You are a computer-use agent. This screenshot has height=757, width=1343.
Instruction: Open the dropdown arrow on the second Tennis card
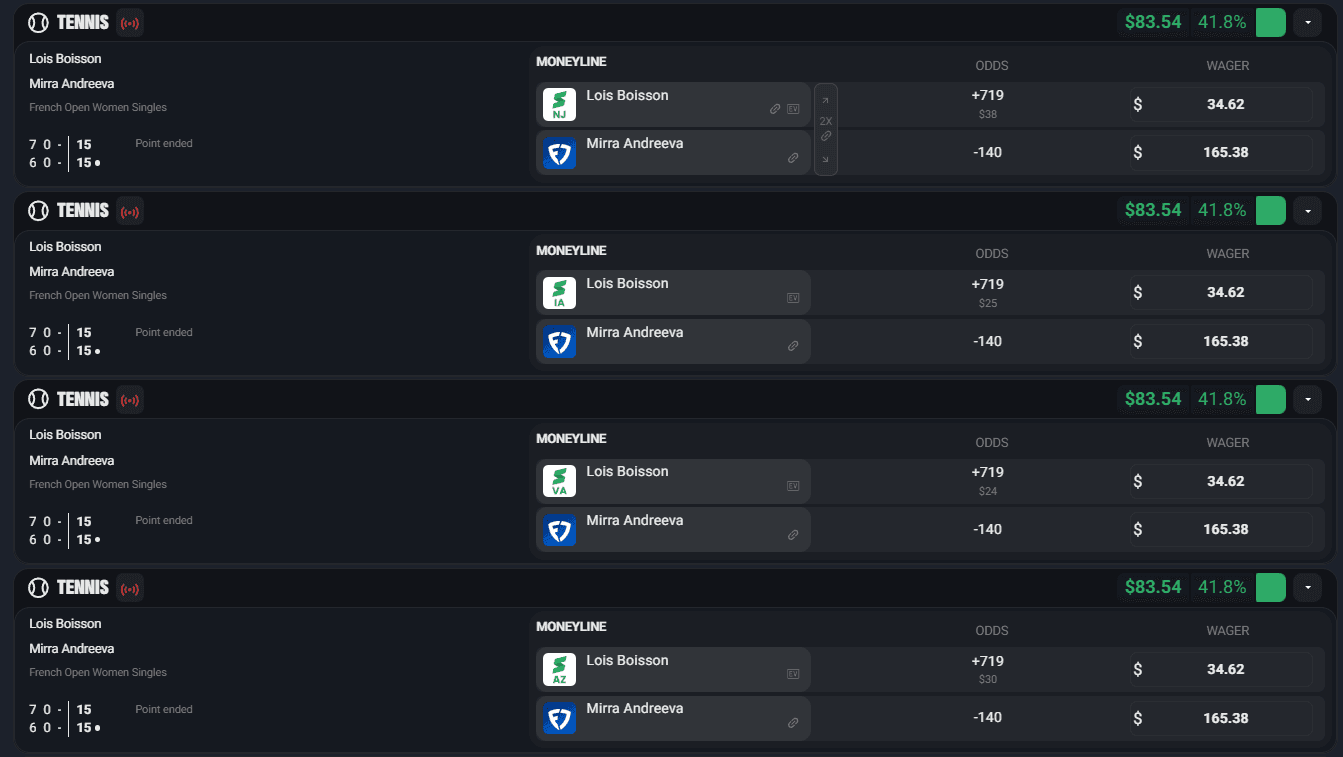1308,211
